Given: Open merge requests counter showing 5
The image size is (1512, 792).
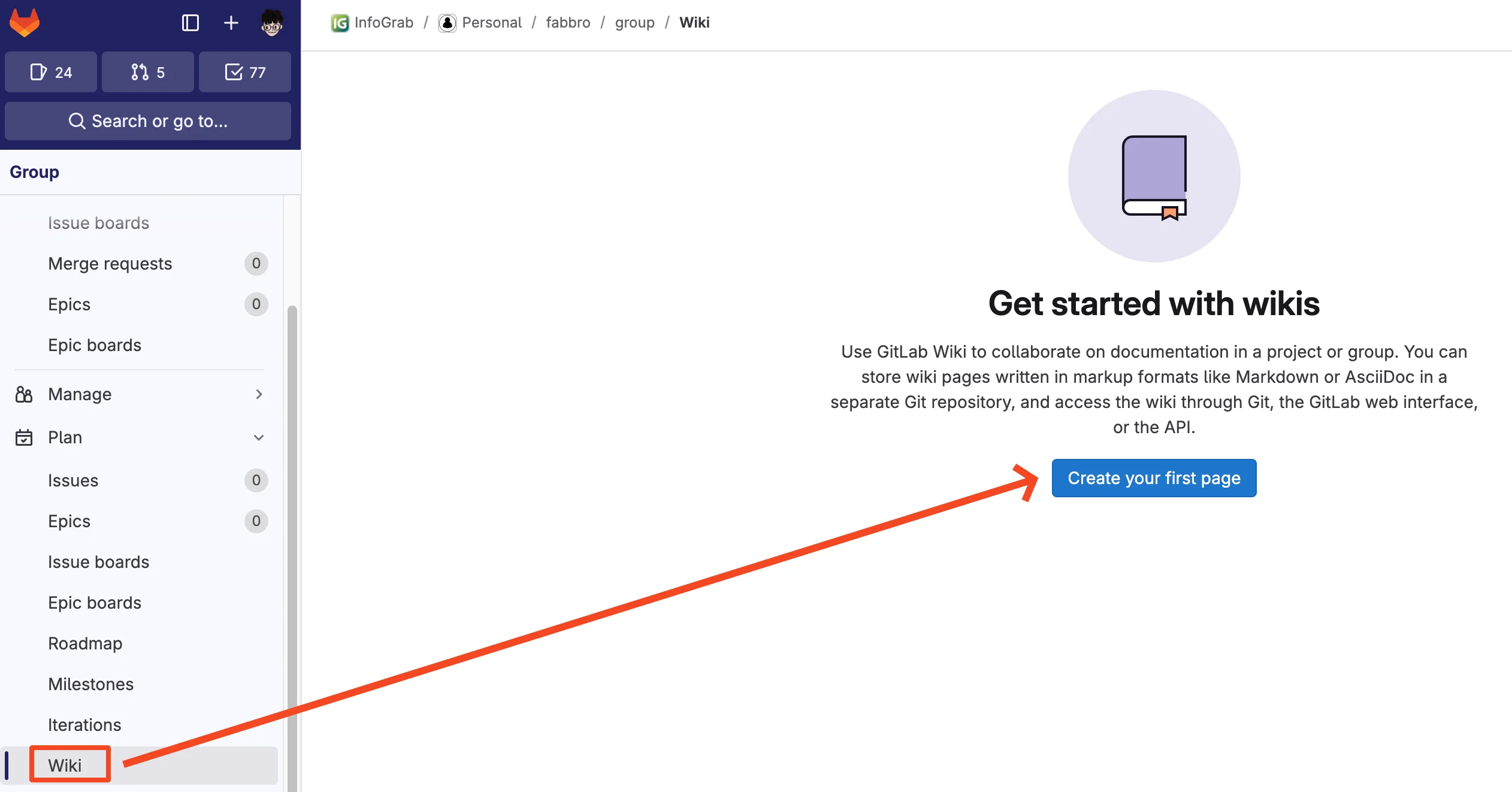Looking at the screenshot, I should click(x=147, y=72).
